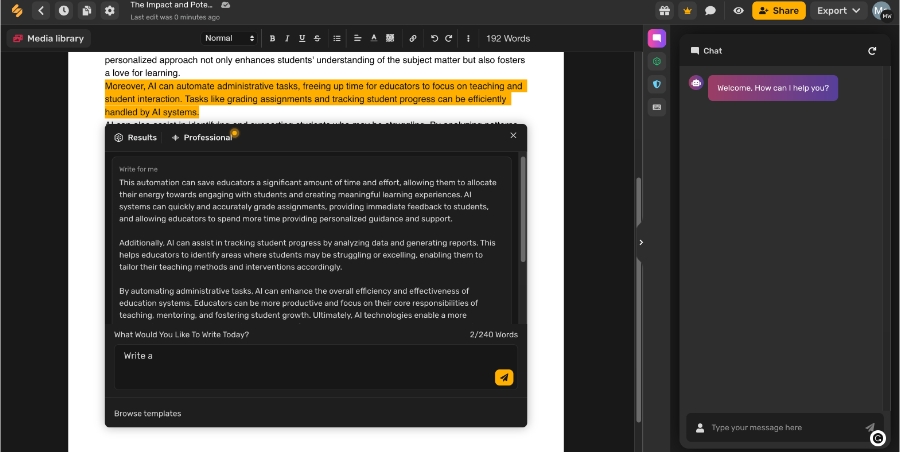Refresh the chat conversation
900x452 pixels.
(872, 51)
